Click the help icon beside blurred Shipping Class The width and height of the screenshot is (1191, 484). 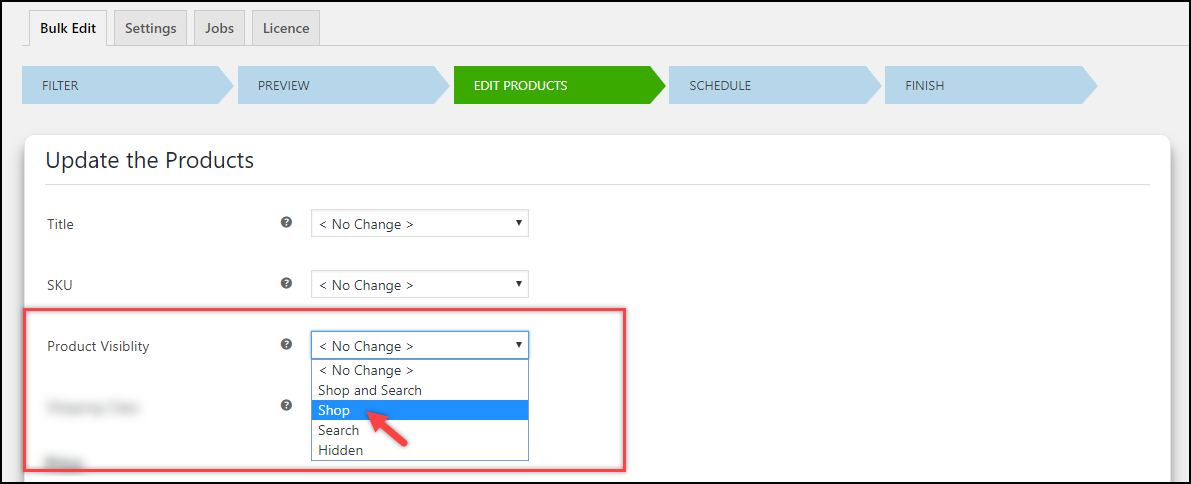(x=286, y=406)
